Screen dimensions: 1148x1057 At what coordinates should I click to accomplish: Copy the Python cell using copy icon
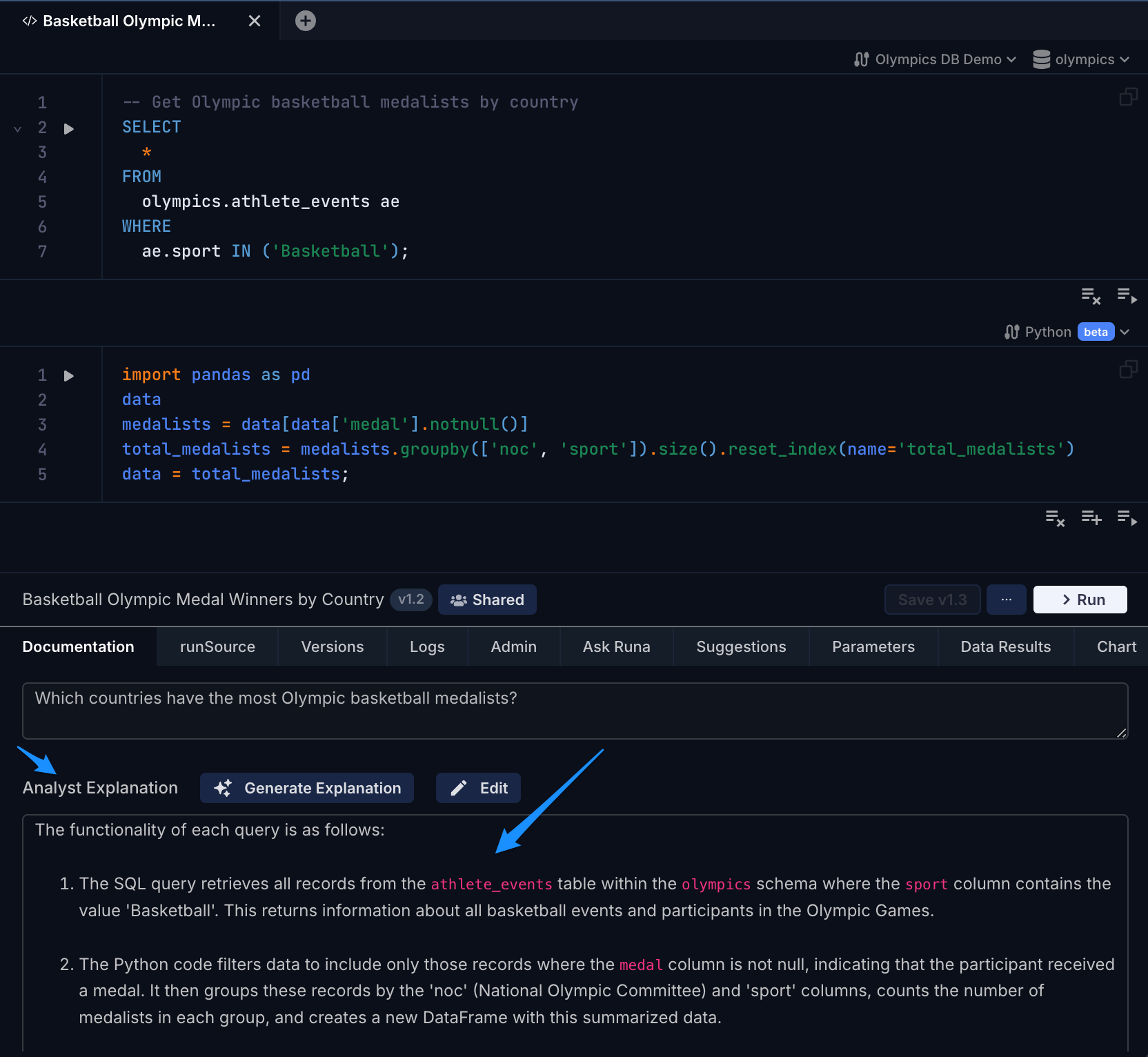[1128, 370]
